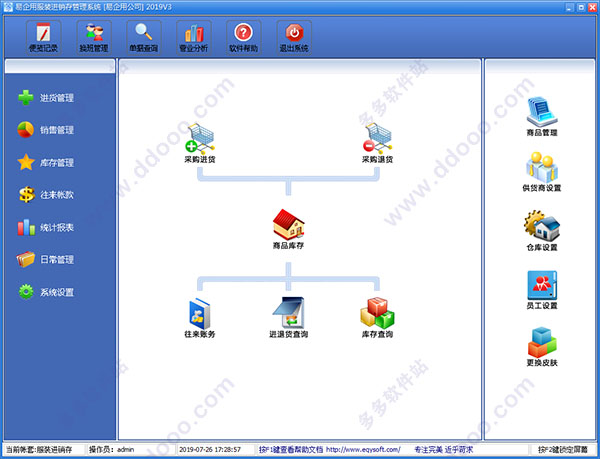600x459 pixels.
Task: Click the date and time status entry
Action: click(210, 449)
